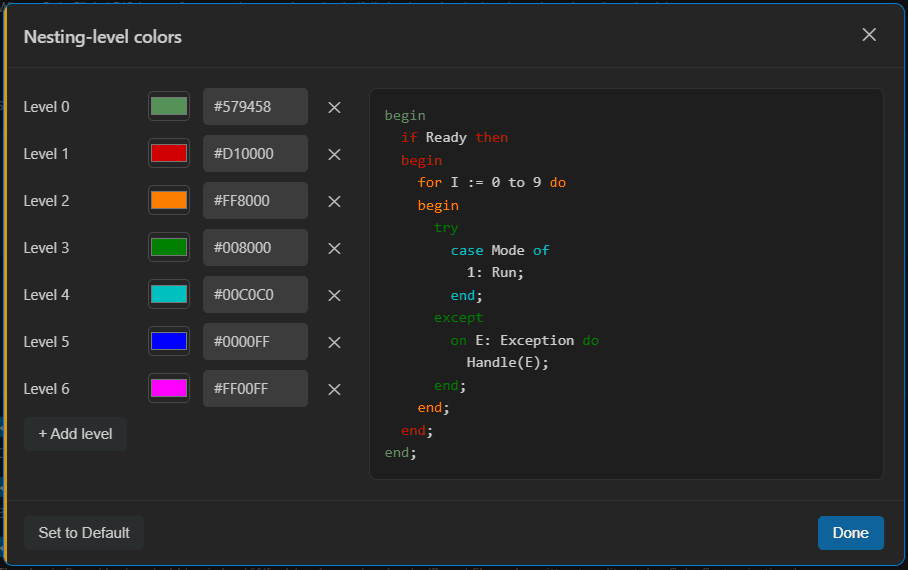Edit the #FF00FF hex field

click(x=255, y=388)
